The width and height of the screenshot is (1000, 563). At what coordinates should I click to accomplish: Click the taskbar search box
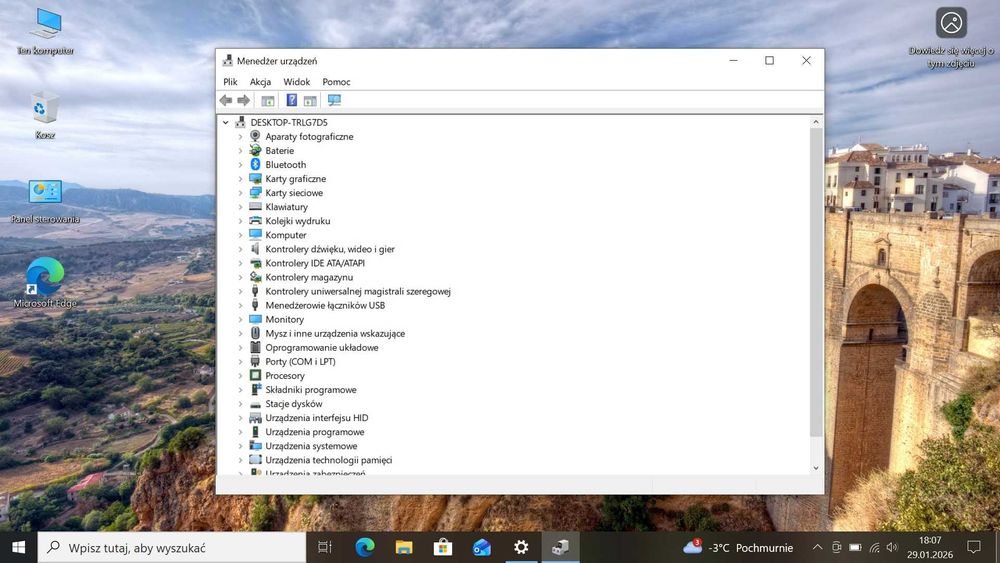(172, 547)
